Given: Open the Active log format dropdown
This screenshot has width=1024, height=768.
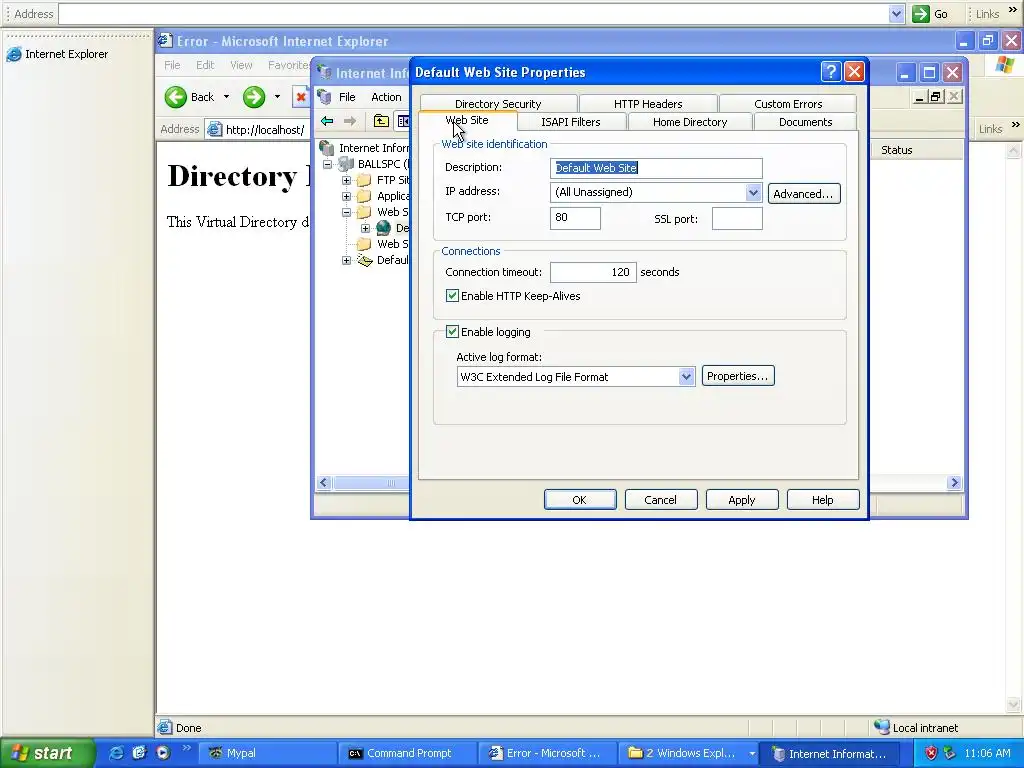Looking at the screenshot, I should pyautogui.click(x=686, y=377).
